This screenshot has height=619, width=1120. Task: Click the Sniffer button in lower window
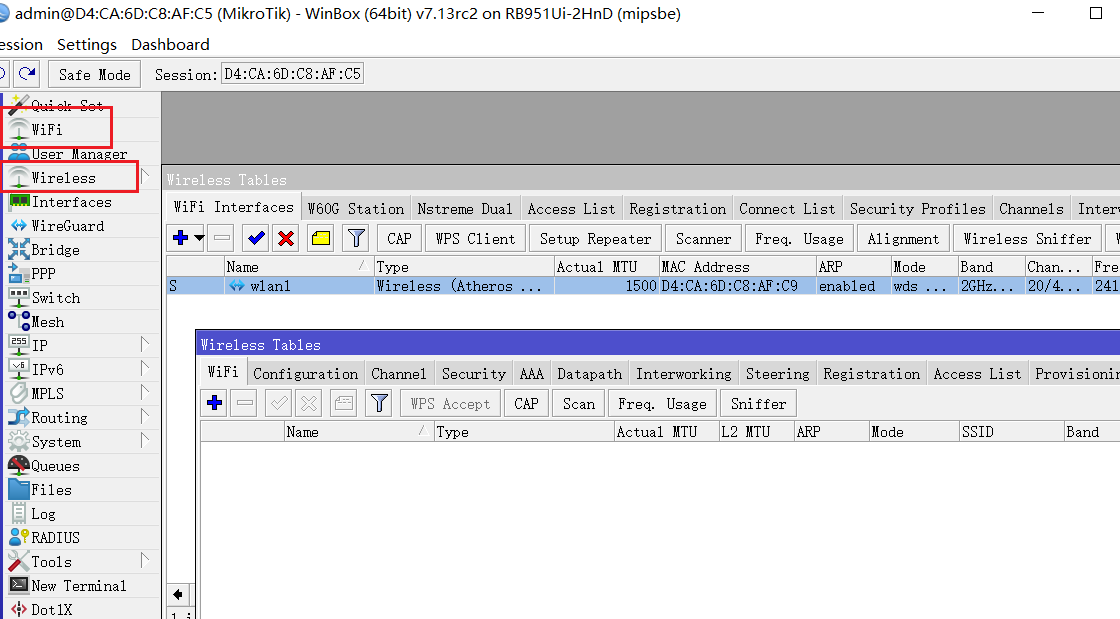pos(758,403)
